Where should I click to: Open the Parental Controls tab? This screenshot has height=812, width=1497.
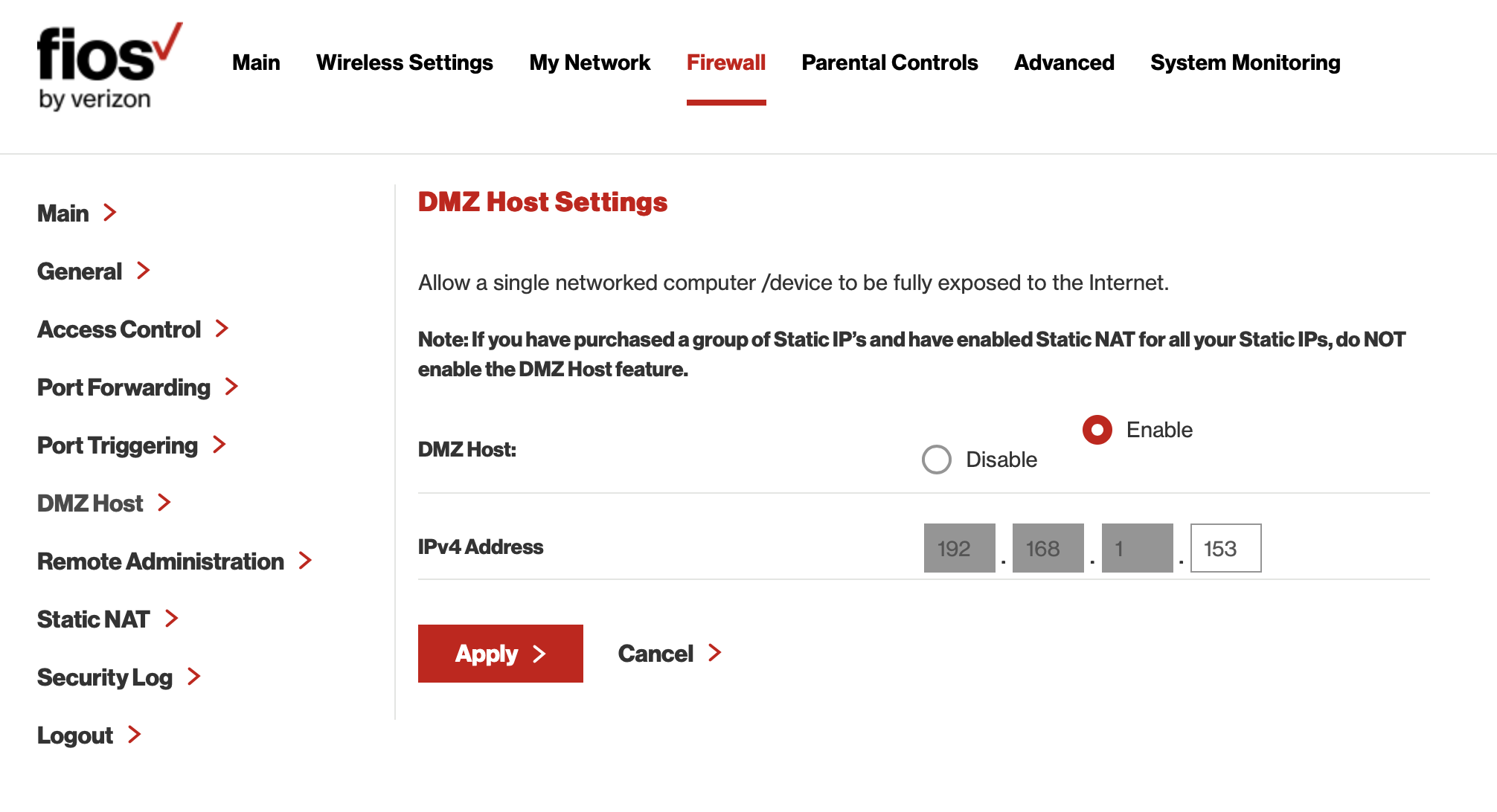(889, 62)
